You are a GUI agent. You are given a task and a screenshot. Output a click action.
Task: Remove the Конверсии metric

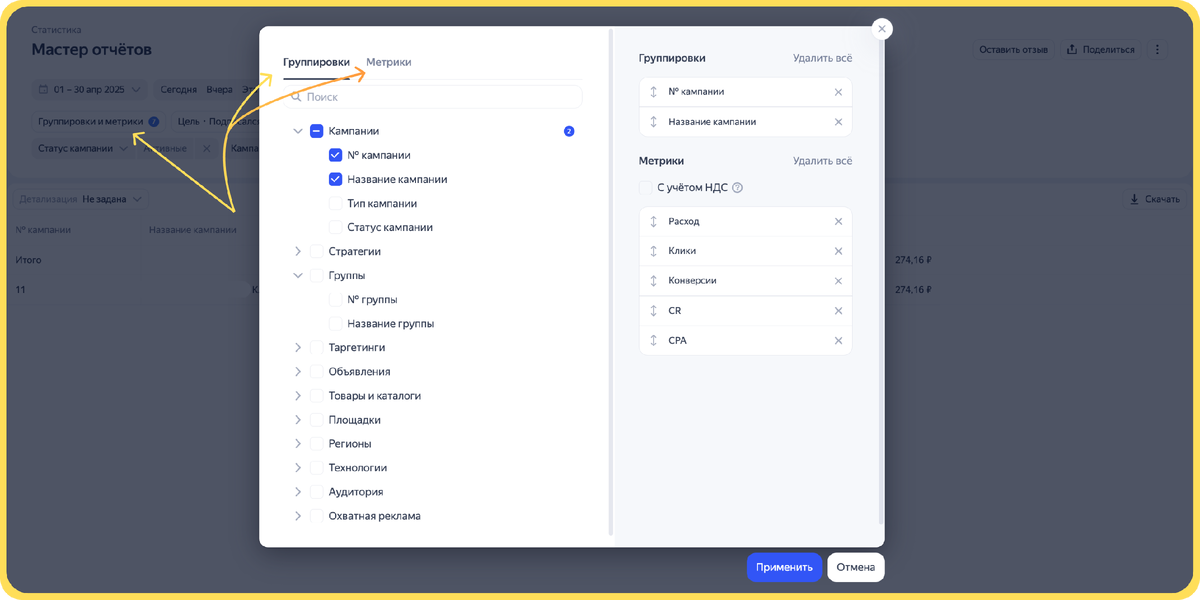[x=838, y=281]
